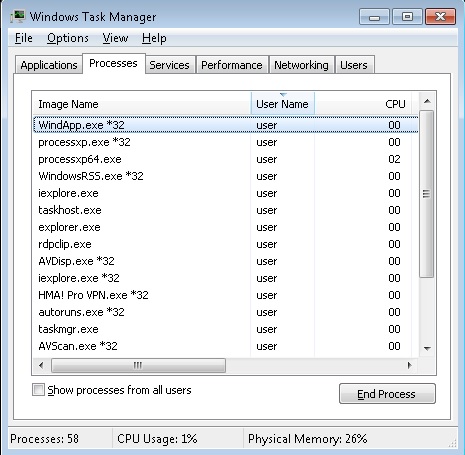Sort processes by CPU column
Viewport: 465px width, 455px height.
(363, 104)
